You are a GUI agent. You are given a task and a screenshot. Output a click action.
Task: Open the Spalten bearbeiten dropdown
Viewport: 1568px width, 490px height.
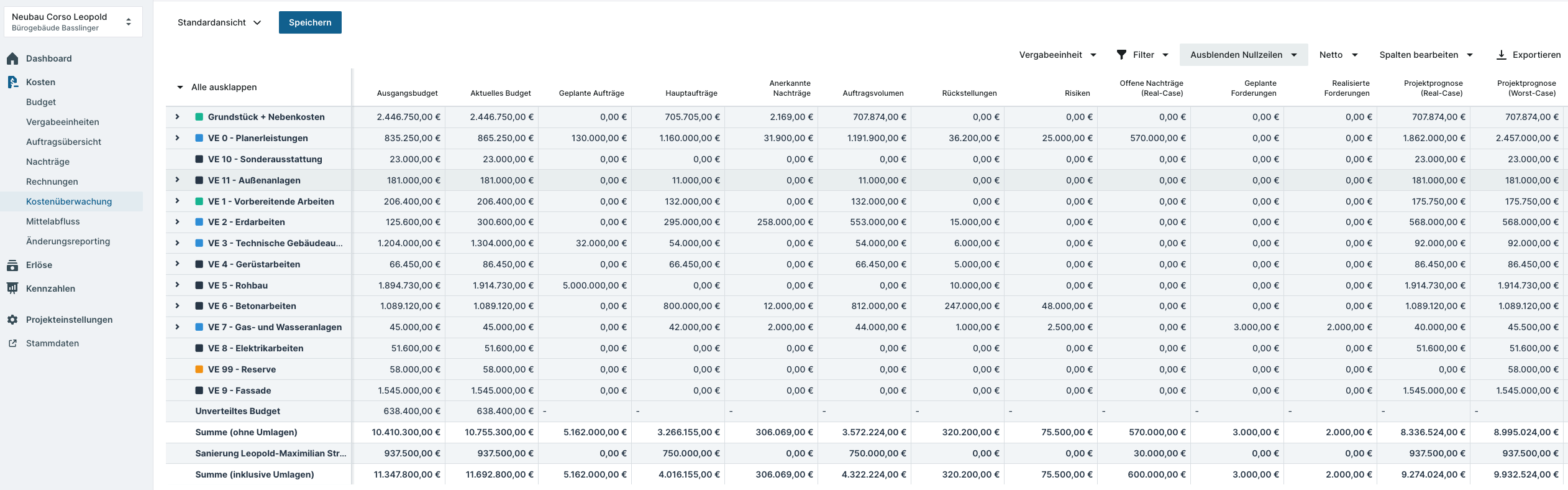(x=1426, y=55)
